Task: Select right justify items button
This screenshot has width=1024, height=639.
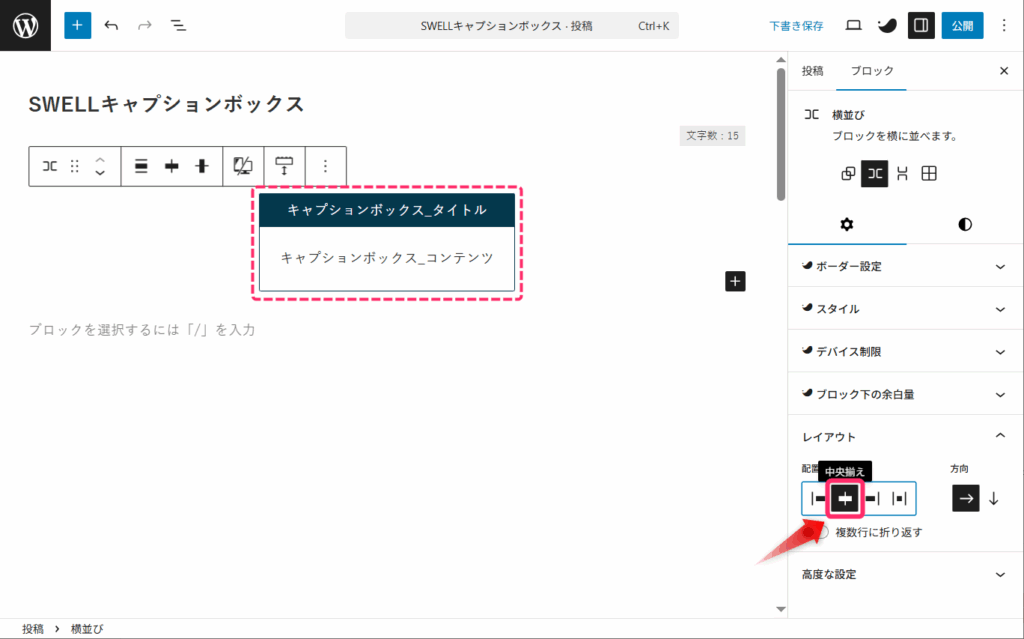Action: (x=872, y=499)
